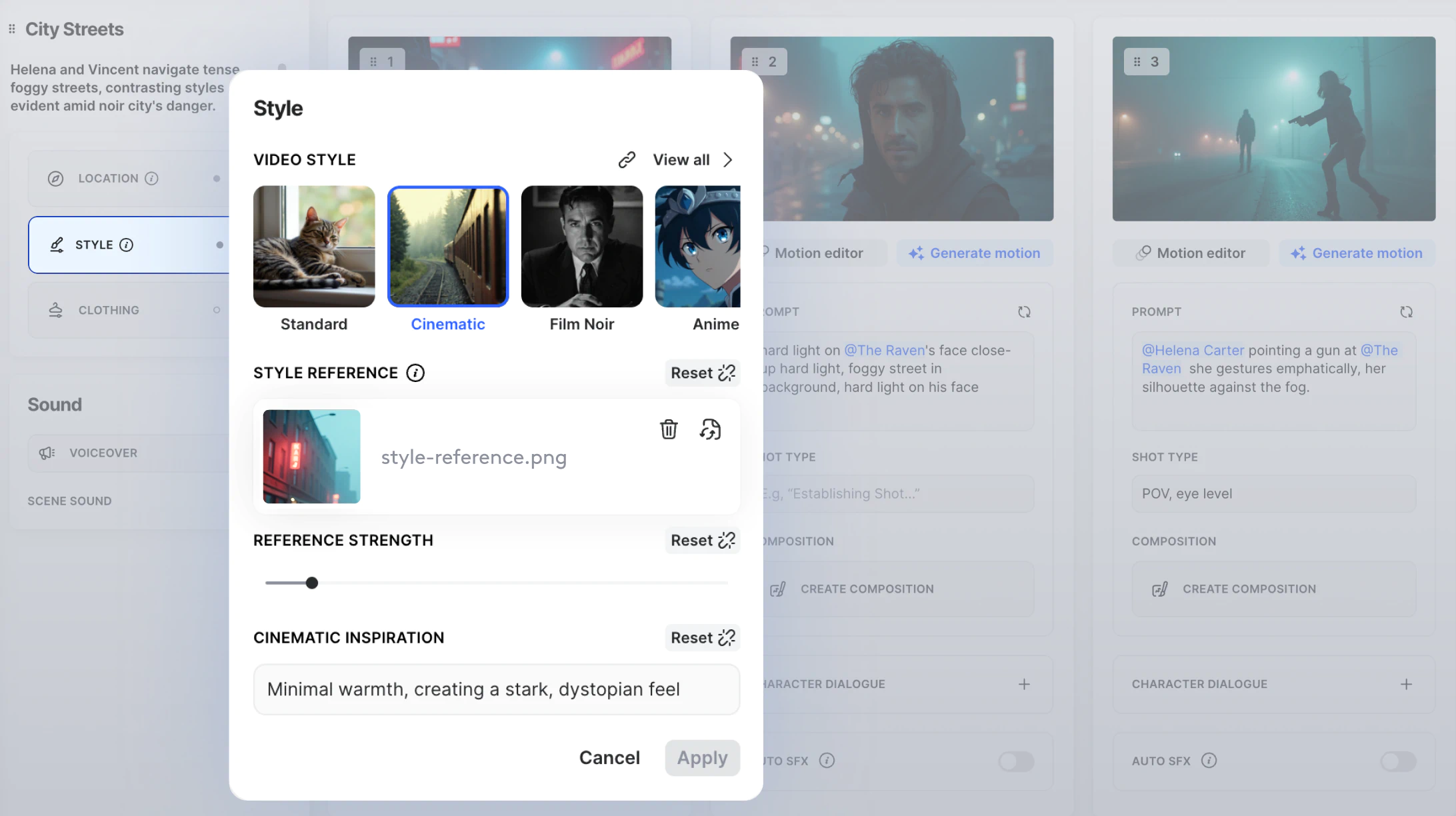Create composition for shot 2

899,589
